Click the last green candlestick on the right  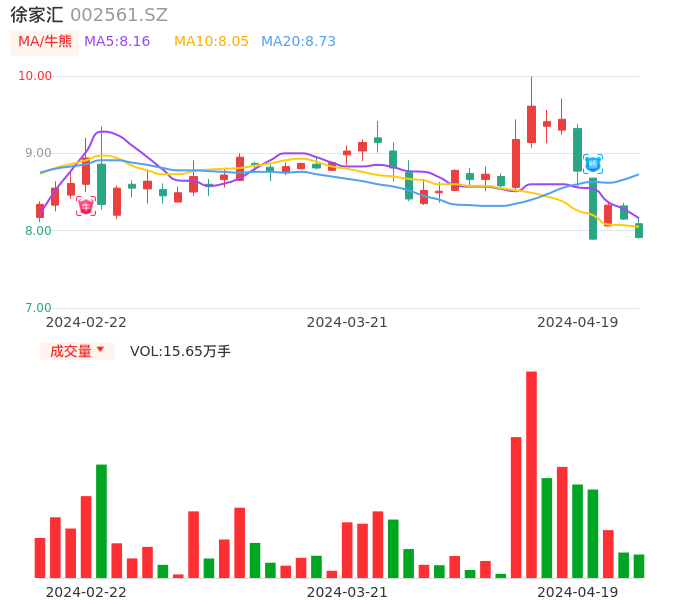[639, 230]
